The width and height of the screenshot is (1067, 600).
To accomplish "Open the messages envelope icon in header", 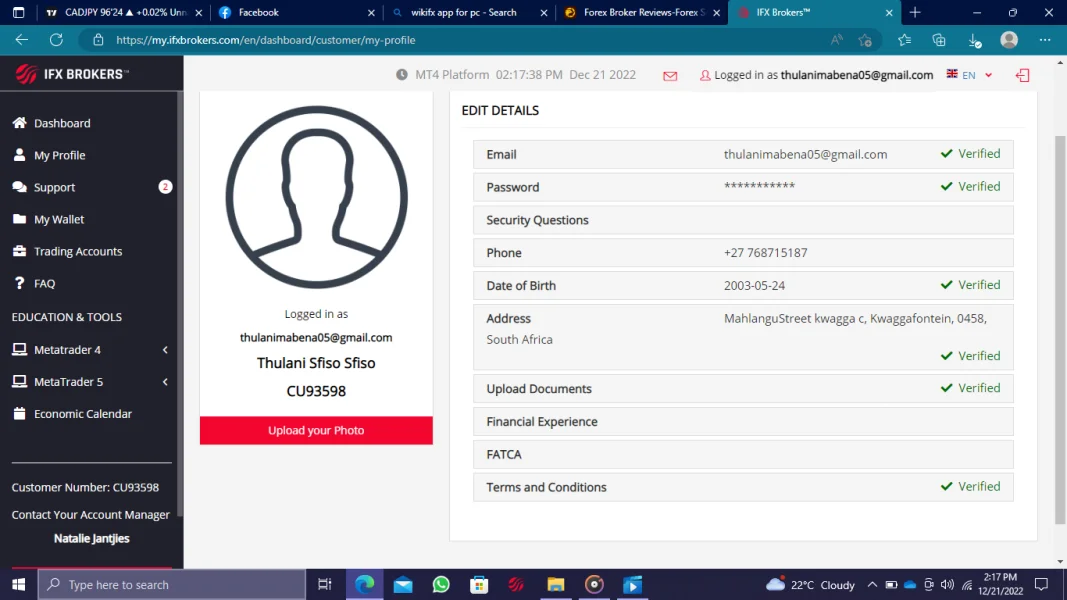I will coord(670,76).
